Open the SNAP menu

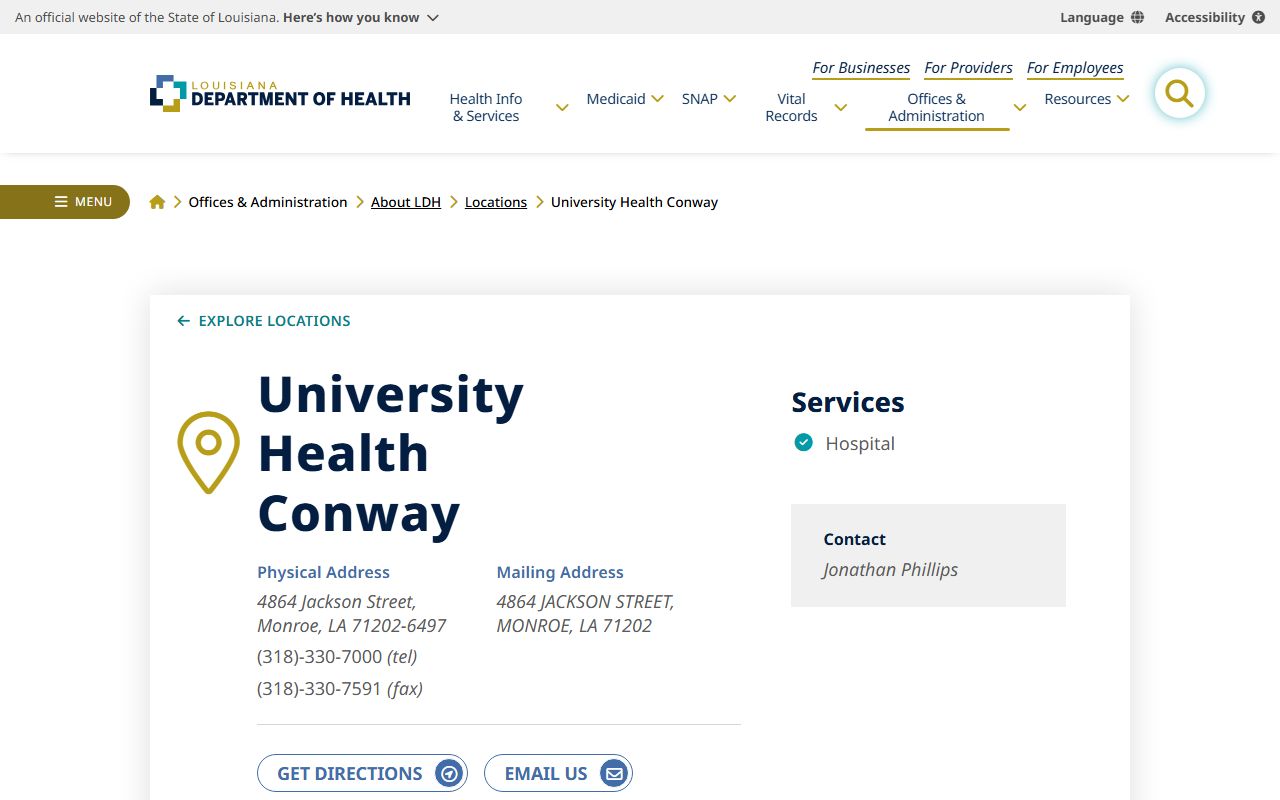click(700, 99)
